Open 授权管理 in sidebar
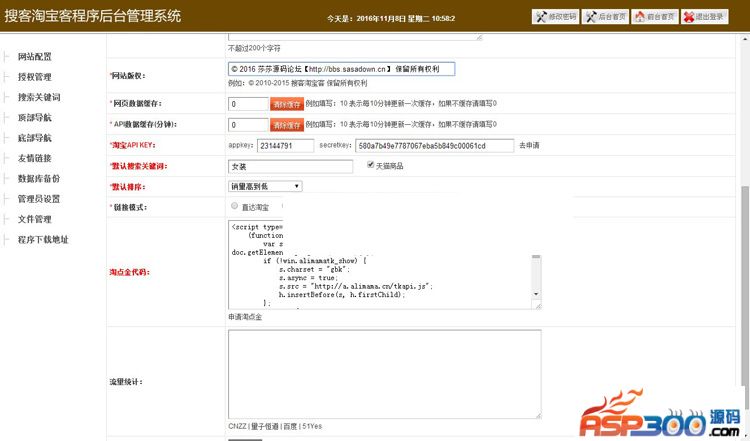This screenshot has height=441, width=750. click(34, 77)
